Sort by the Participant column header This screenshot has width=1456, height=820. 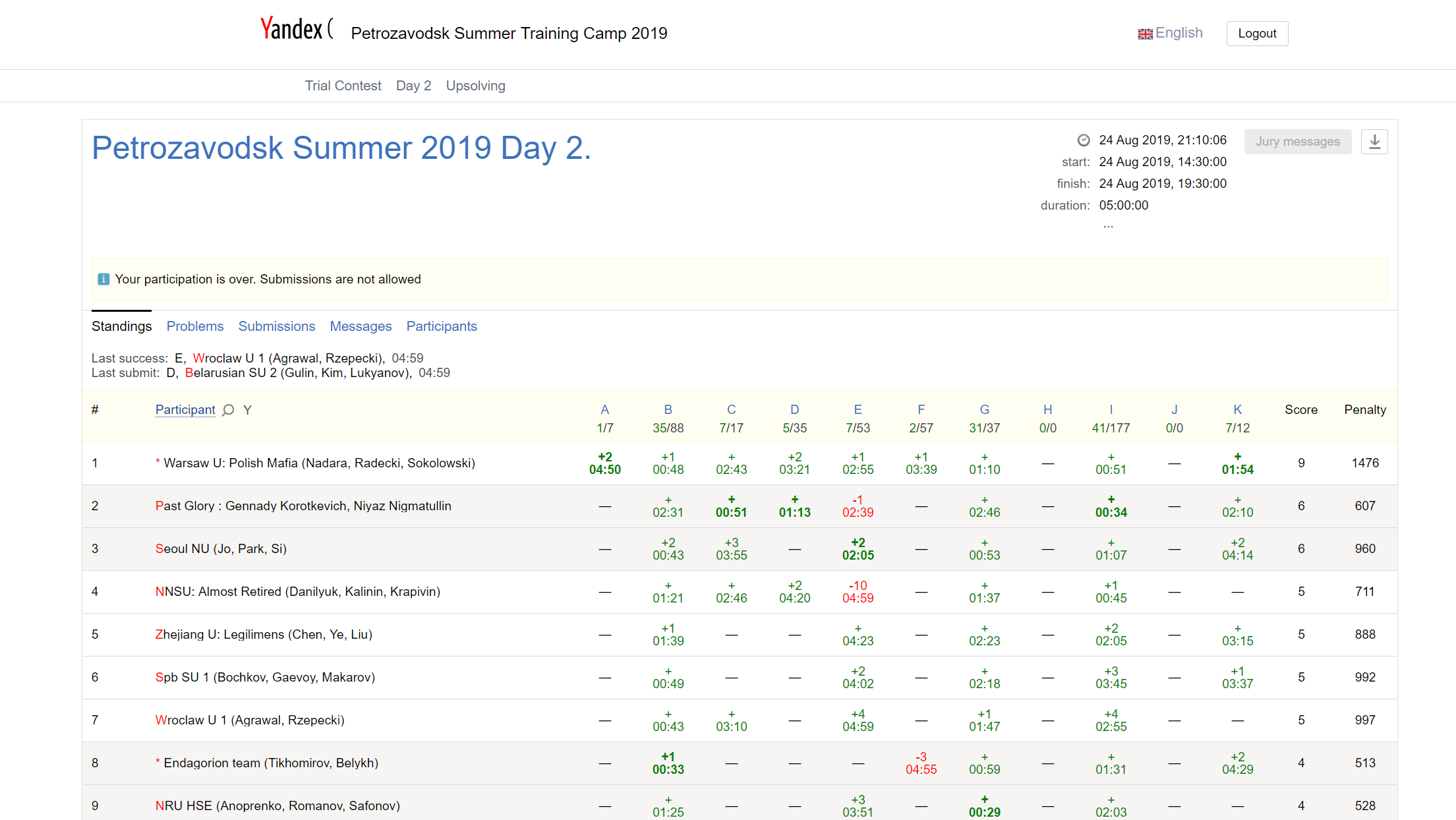185,410
